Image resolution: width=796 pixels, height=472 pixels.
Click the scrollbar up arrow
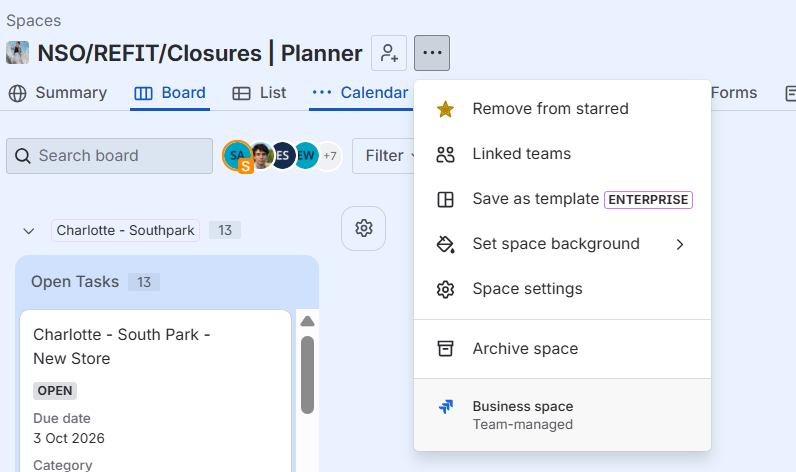(308, 321)
